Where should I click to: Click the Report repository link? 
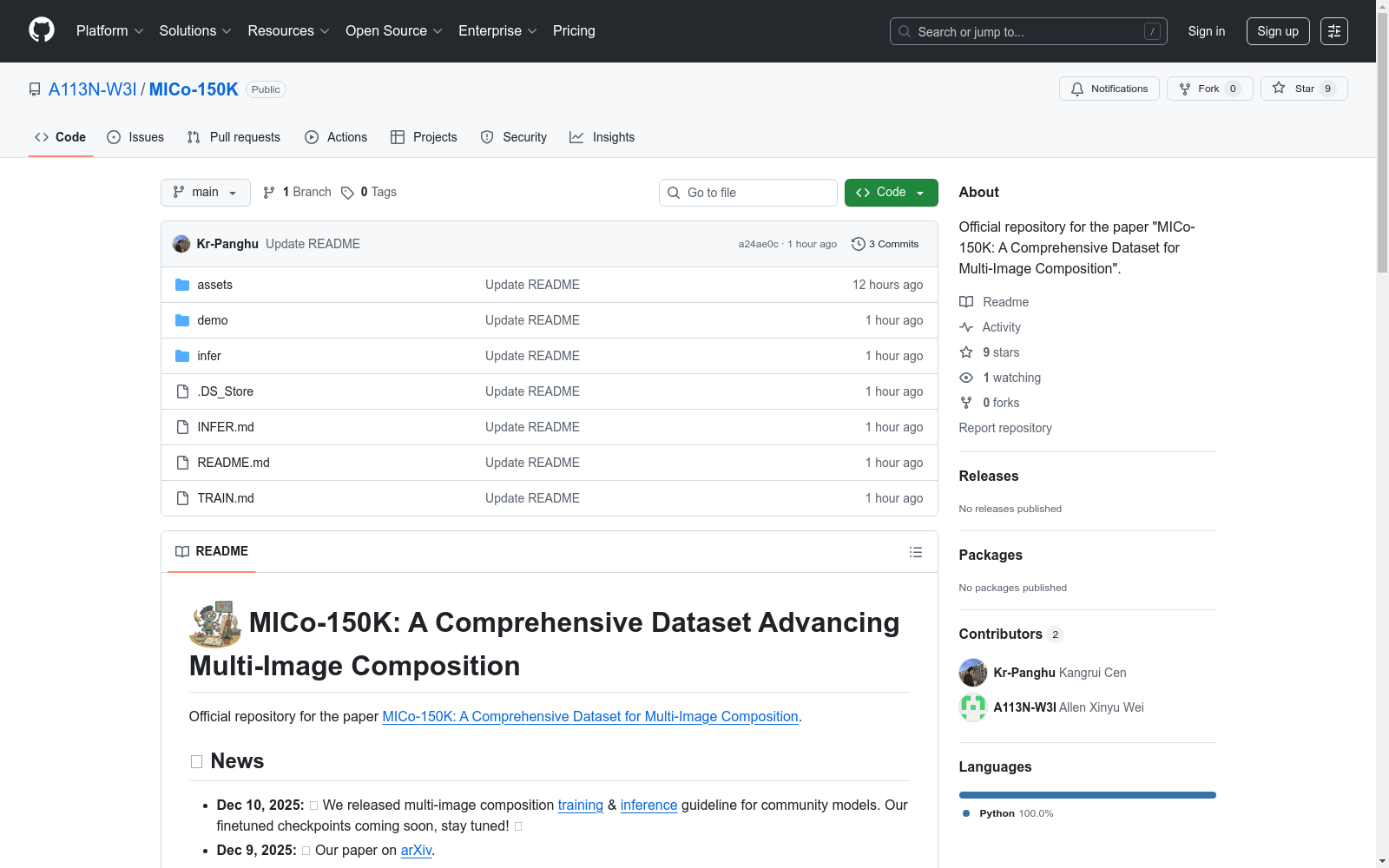point(1005,428)
